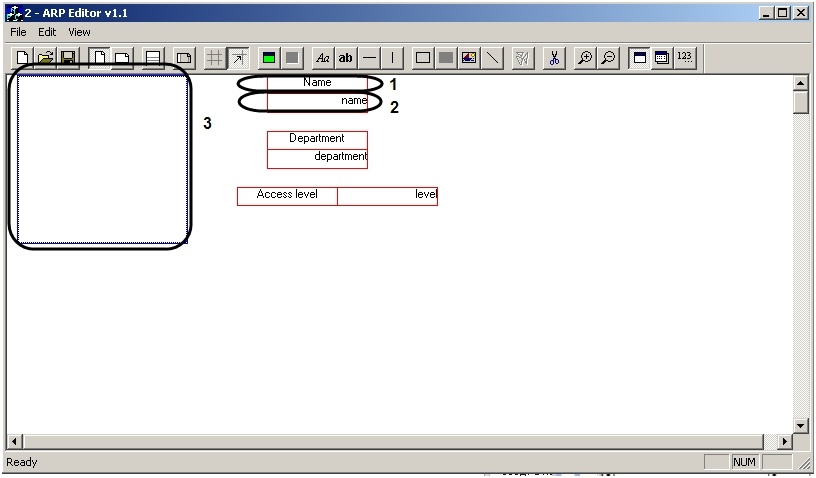Click the horizontal scrollbar thumb

point(392,442)
